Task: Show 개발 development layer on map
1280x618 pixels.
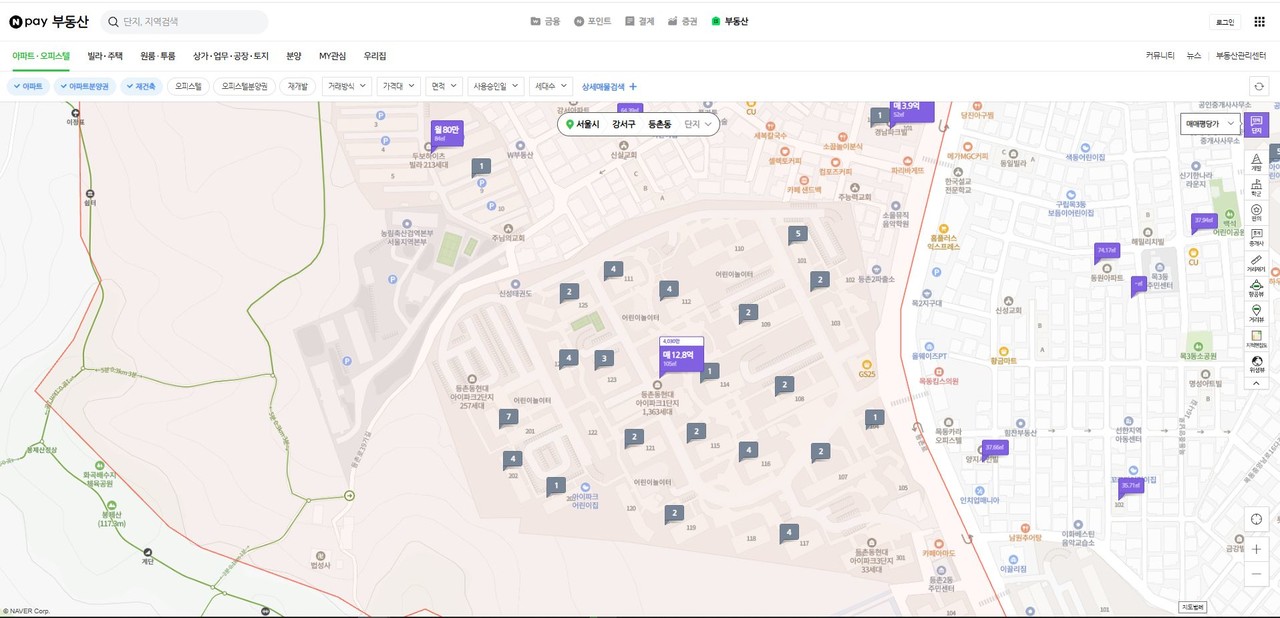Action: [x=1257, y=162]
